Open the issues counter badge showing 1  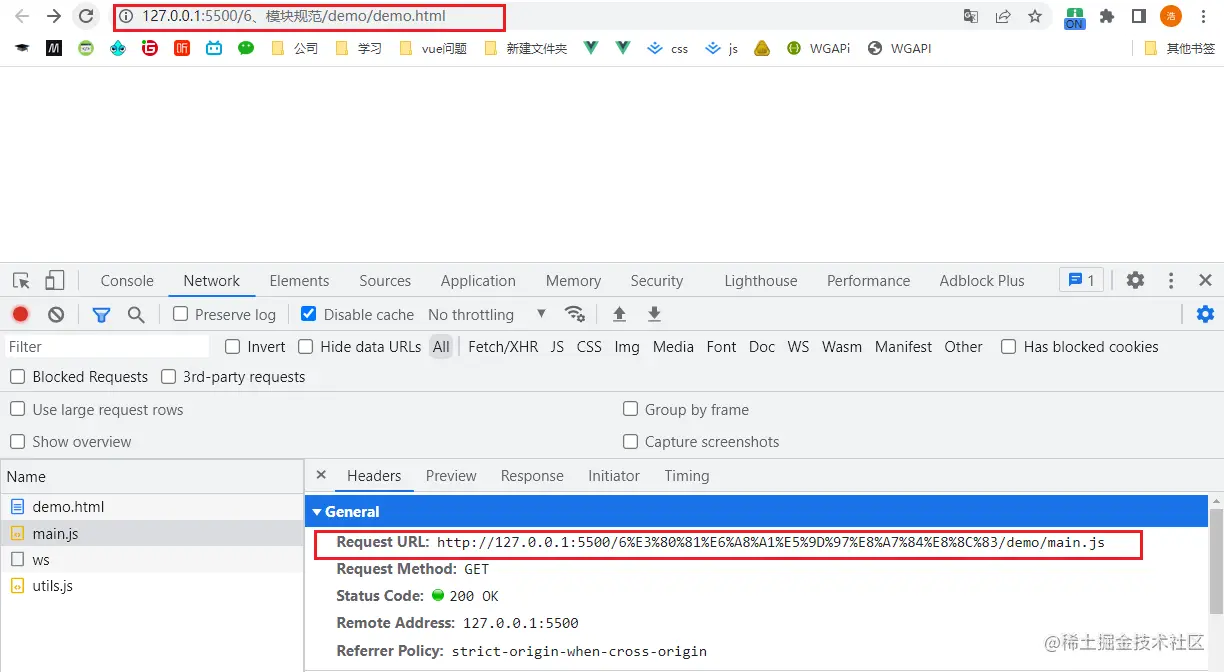[x=1082, y=280]
